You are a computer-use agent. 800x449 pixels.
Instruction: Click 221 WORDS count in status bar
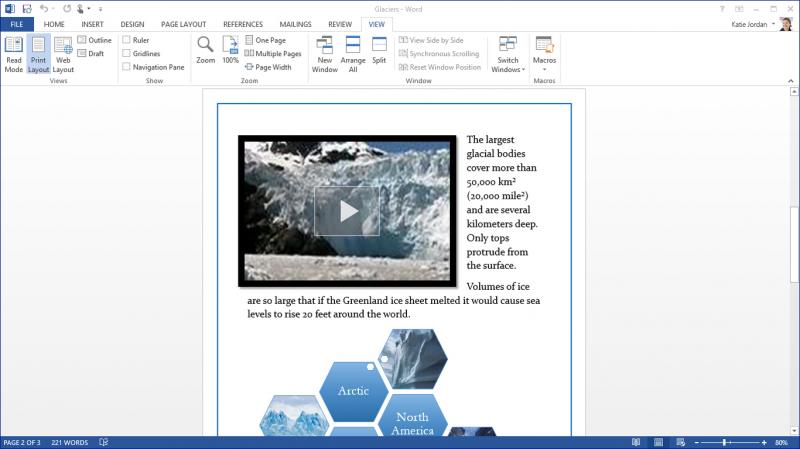coord(69,442)
